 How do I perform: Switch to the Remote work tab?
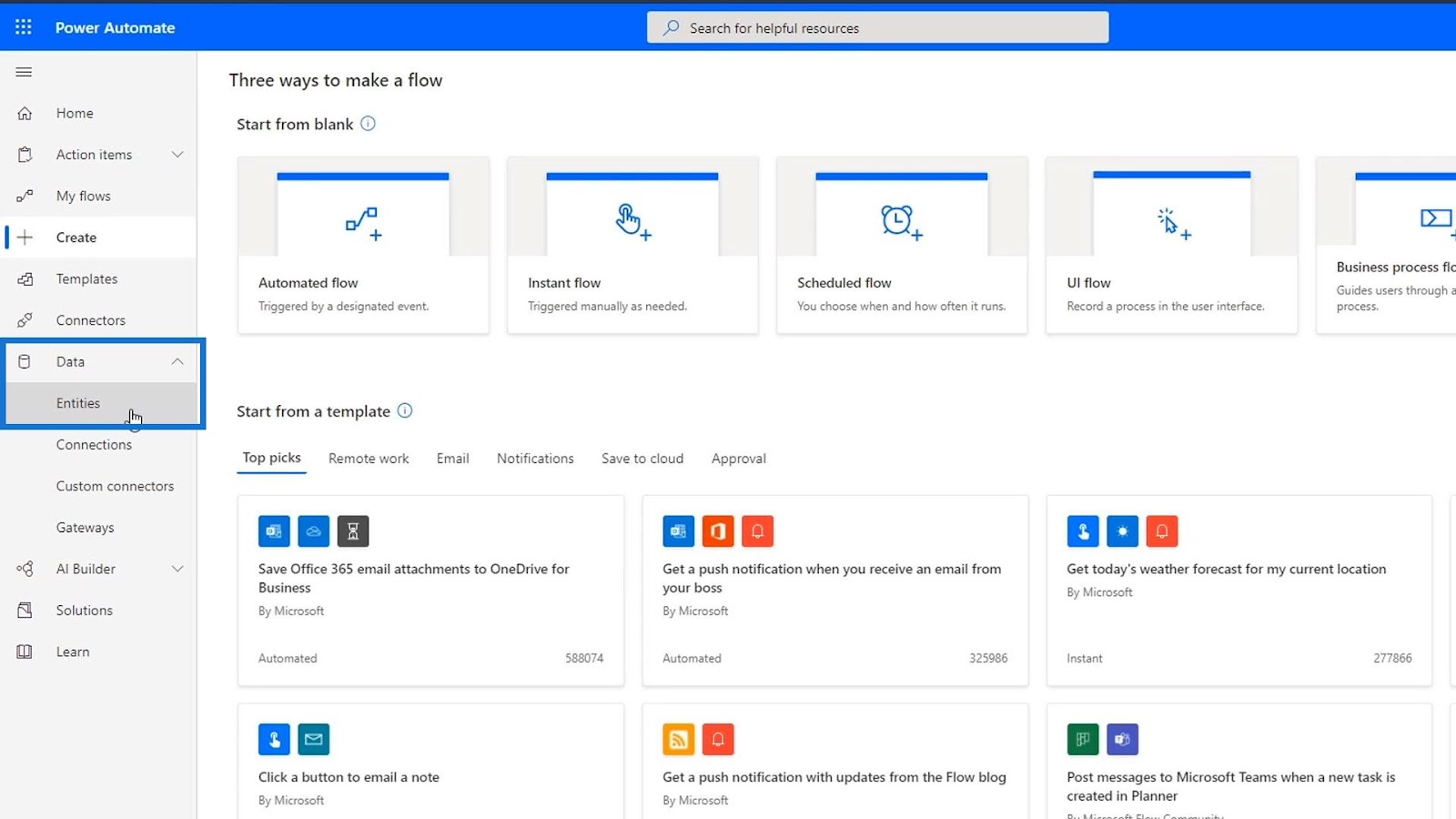pyautogui.click(x=369, y=459)
